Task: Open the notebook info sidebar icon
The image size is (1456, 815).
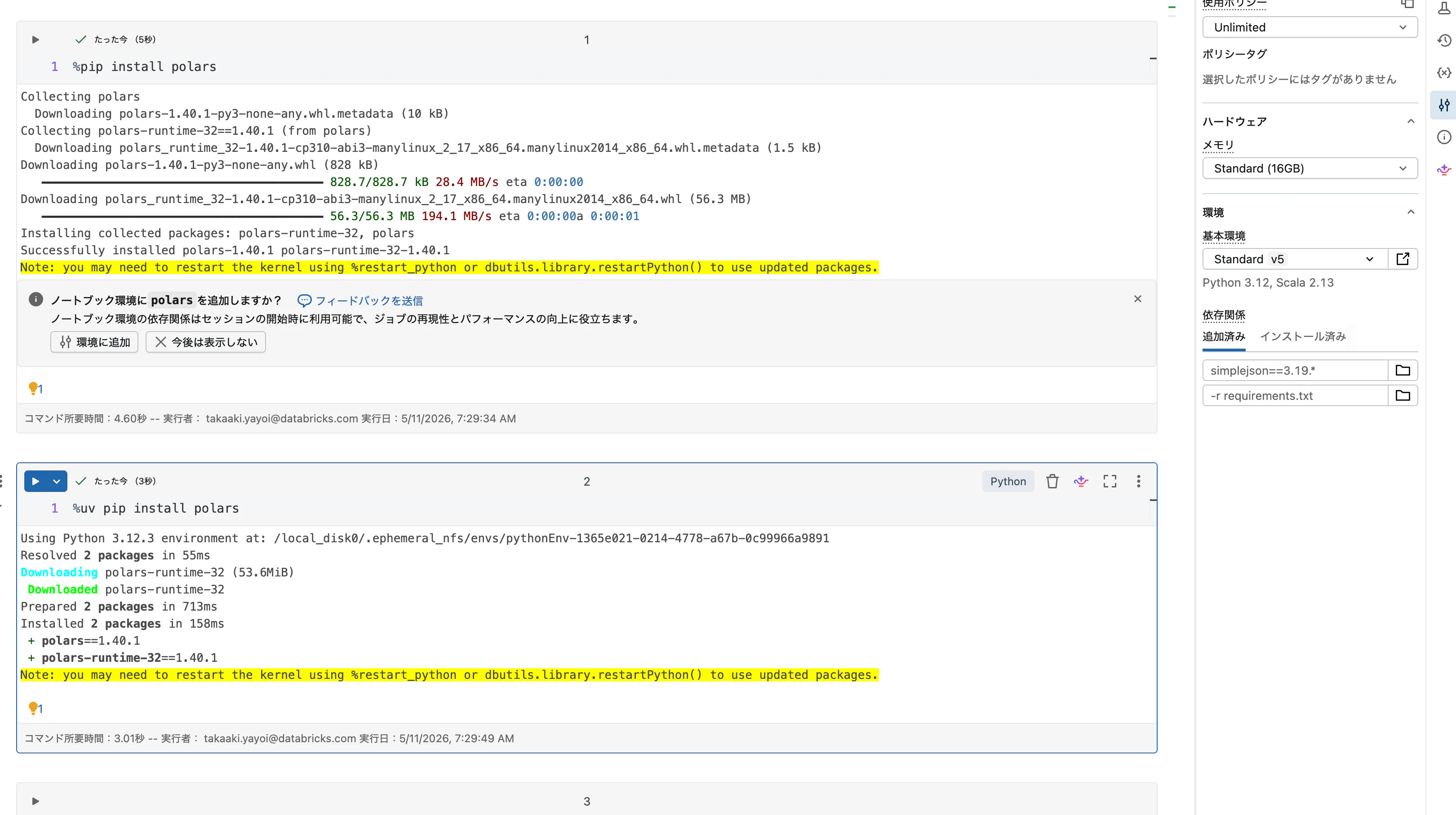Action: [x=1444, y=137]
